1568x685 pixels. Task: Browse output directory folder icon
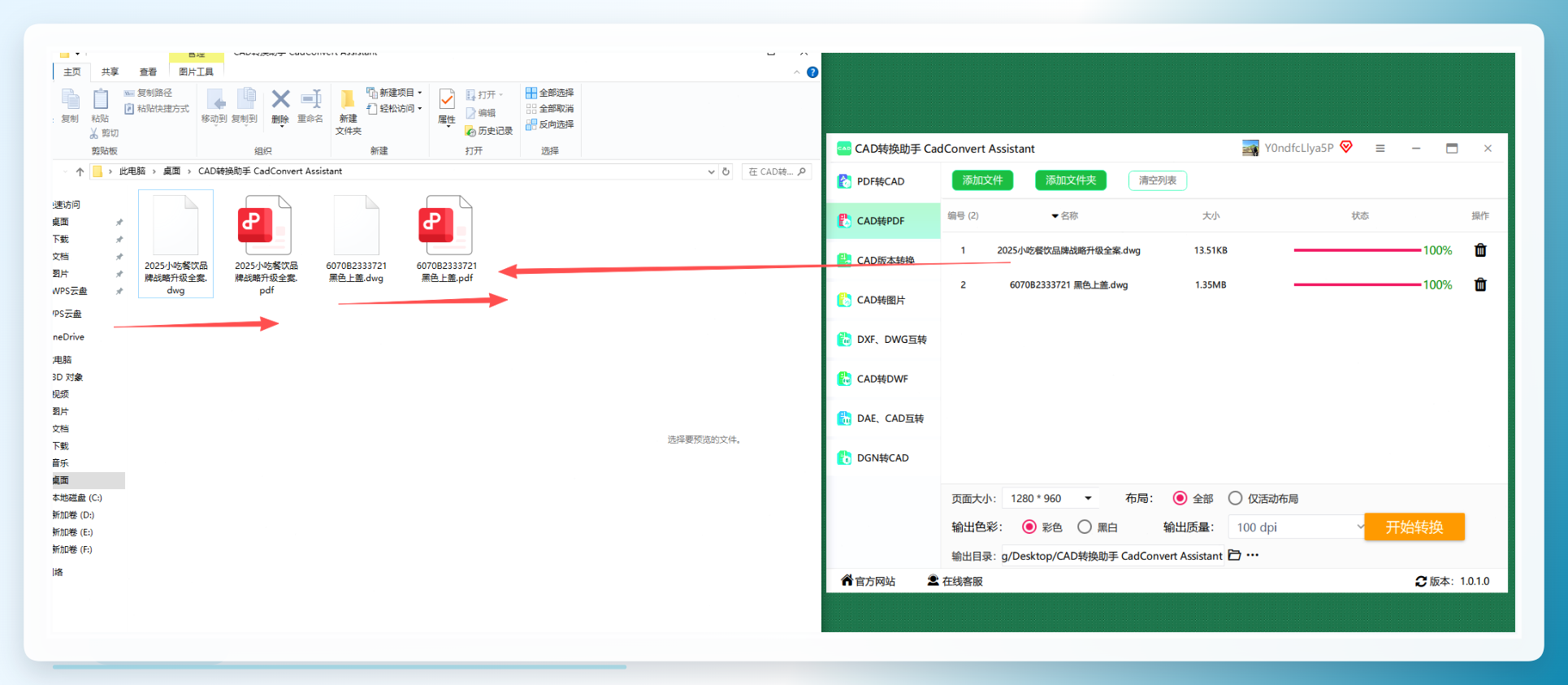(x=1234, y=555)
